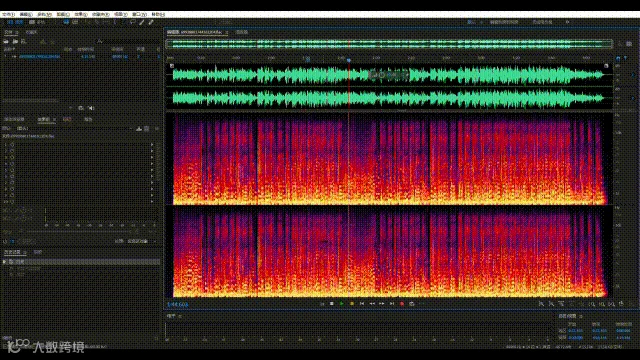Viewport: 640px width, 360px height.
Task: Toggle main effects rack power button
Action: point(5,241)
